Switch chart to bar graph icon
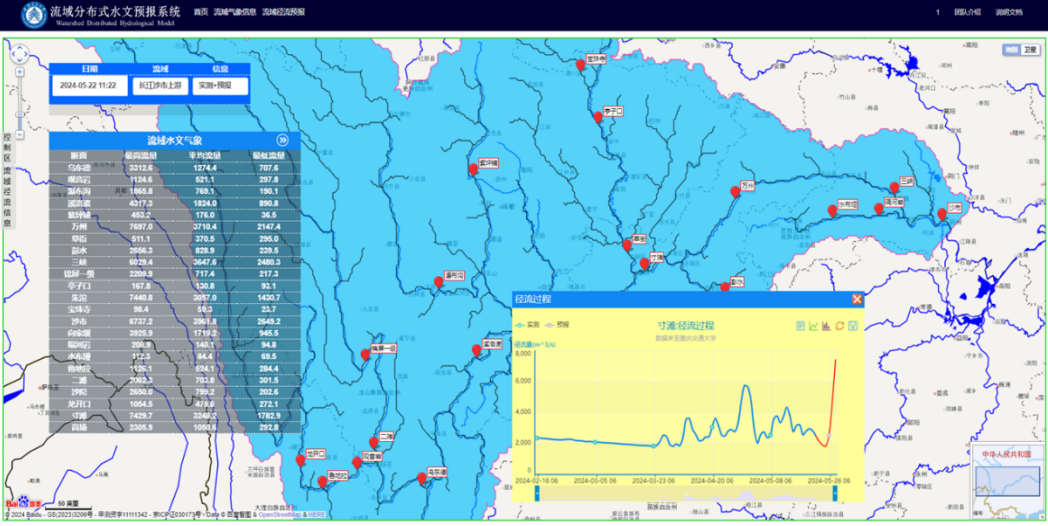Screen dimensions: 1048x526 pos(827,326)
